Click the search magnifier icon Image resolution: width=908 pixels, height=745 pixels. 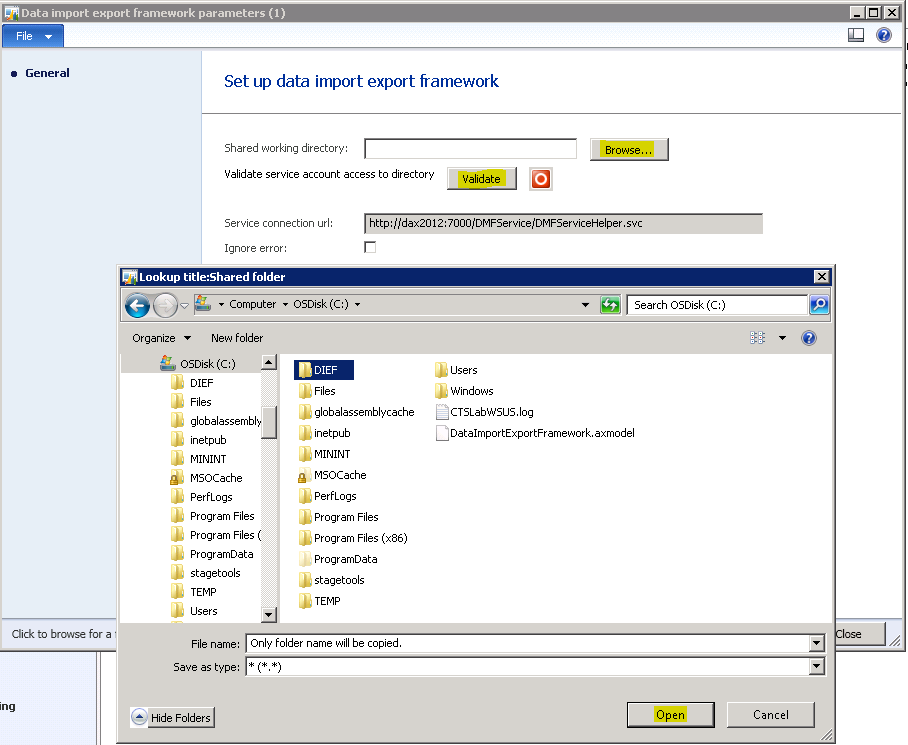click(x=819, y=305)
